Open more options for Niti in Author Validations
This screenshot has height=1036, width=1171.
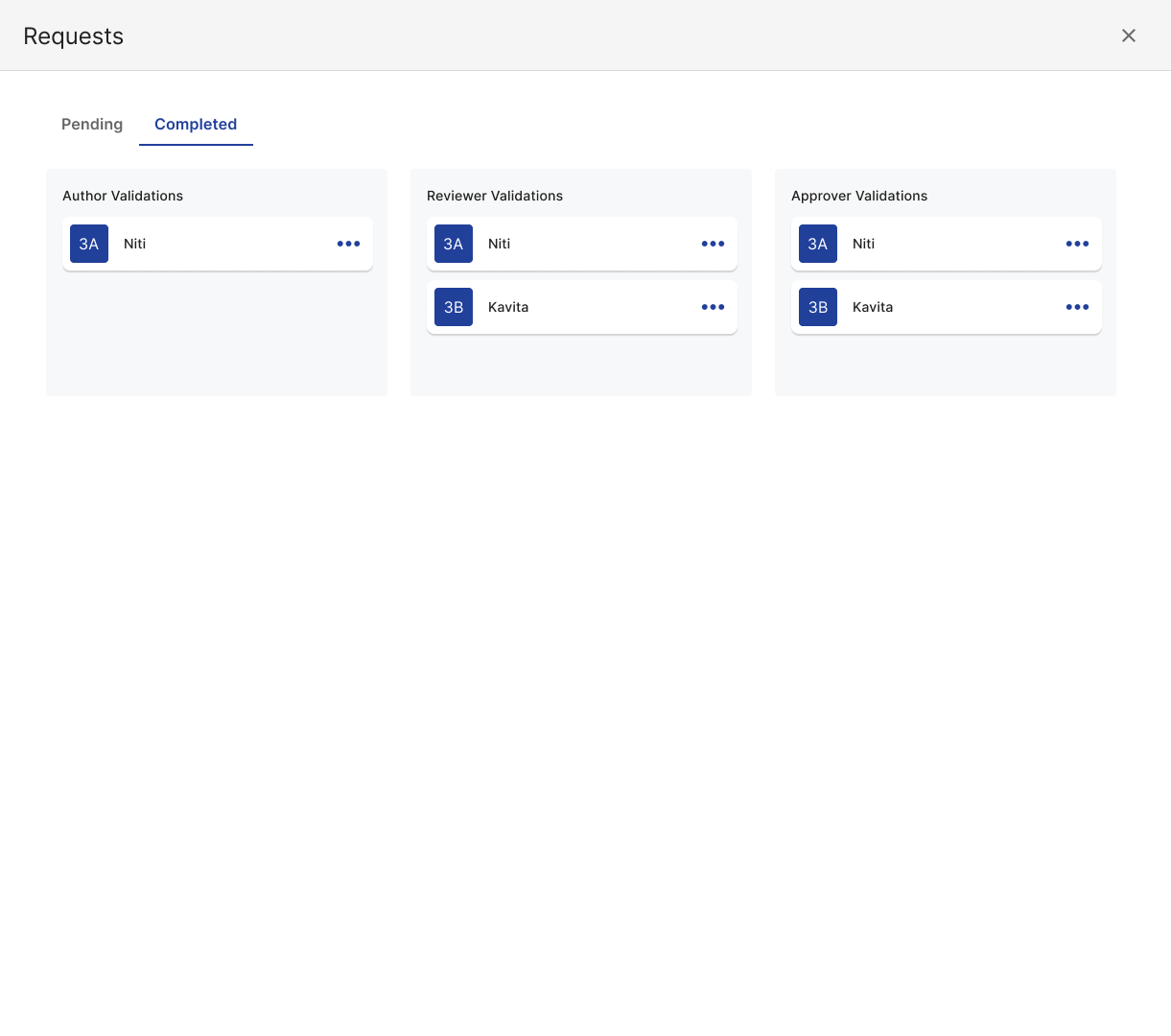click(x=348, y=244)
